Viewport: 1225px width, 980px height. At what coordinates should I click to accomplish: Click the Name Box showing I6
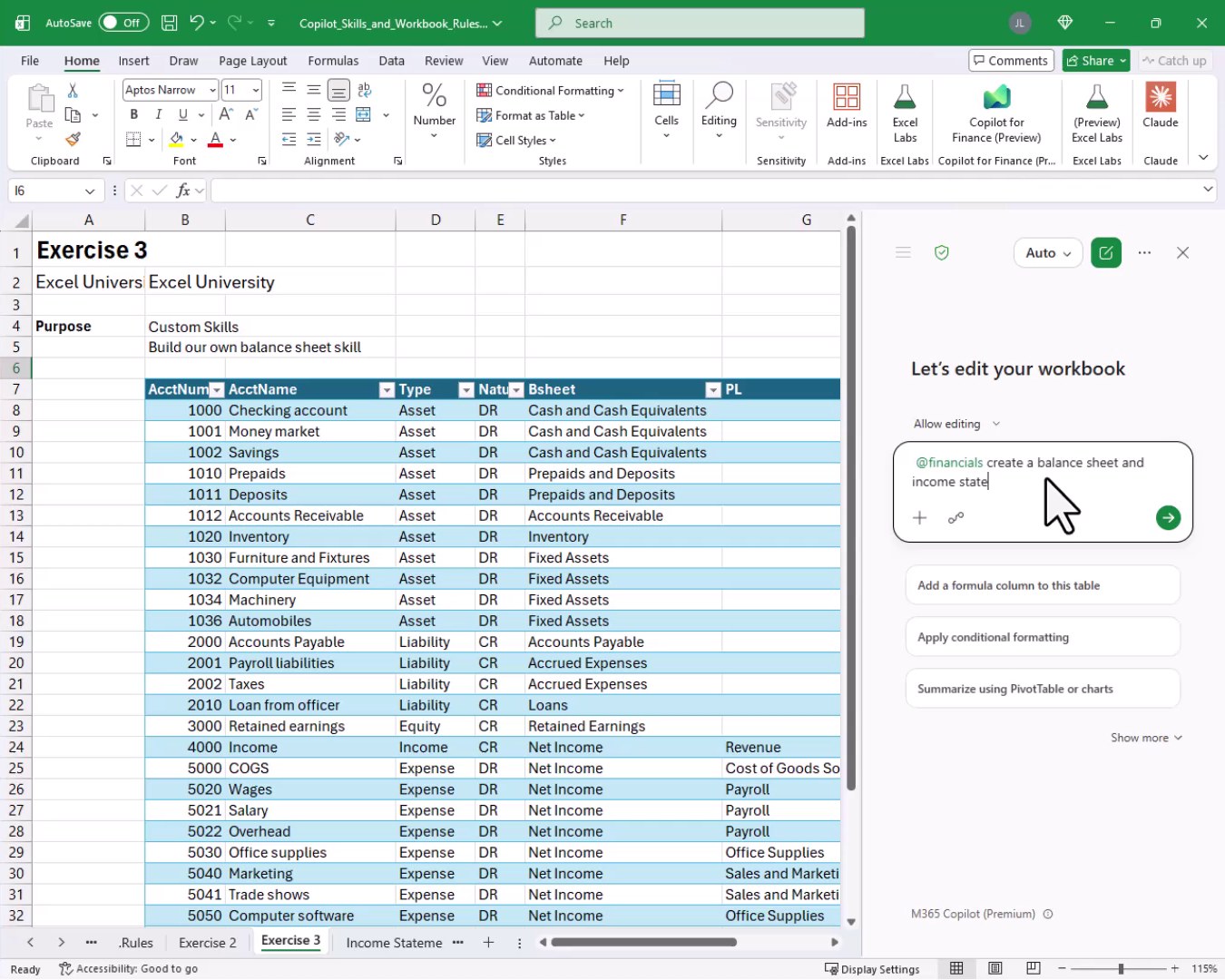click(x=54, y=191)
